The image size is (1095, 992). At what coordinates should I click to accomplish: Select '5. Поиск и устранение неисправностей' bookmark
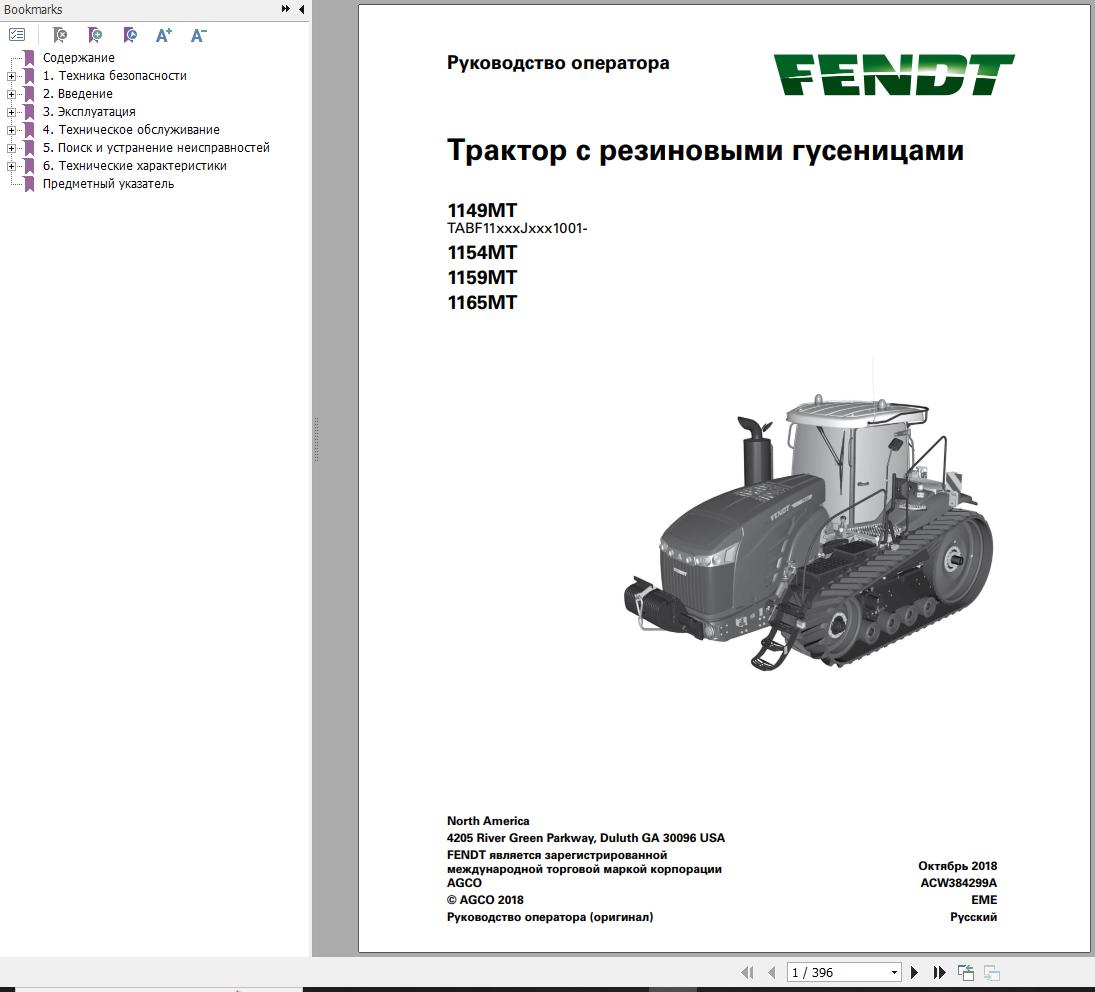point(156,147)
